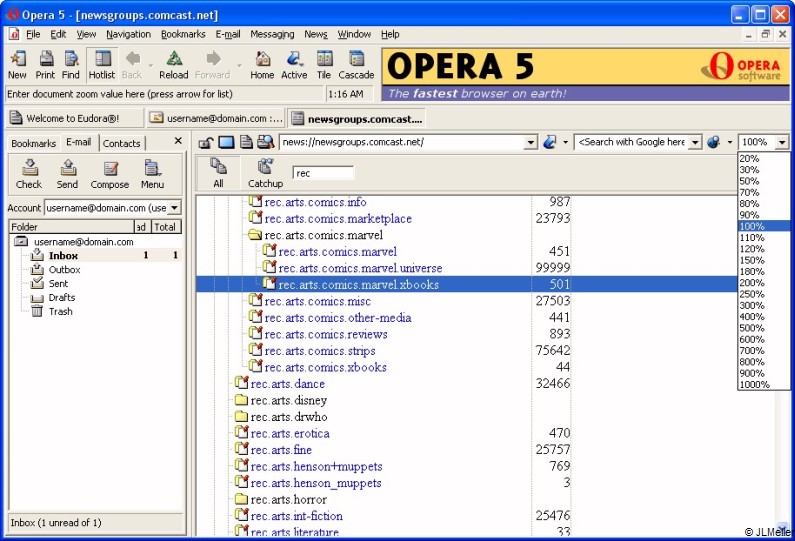Image resolution: width=795 pixels, height=541 pixels.
Task: Open dropdown arrow next to Go icon
Action: [x=565, y=142]
